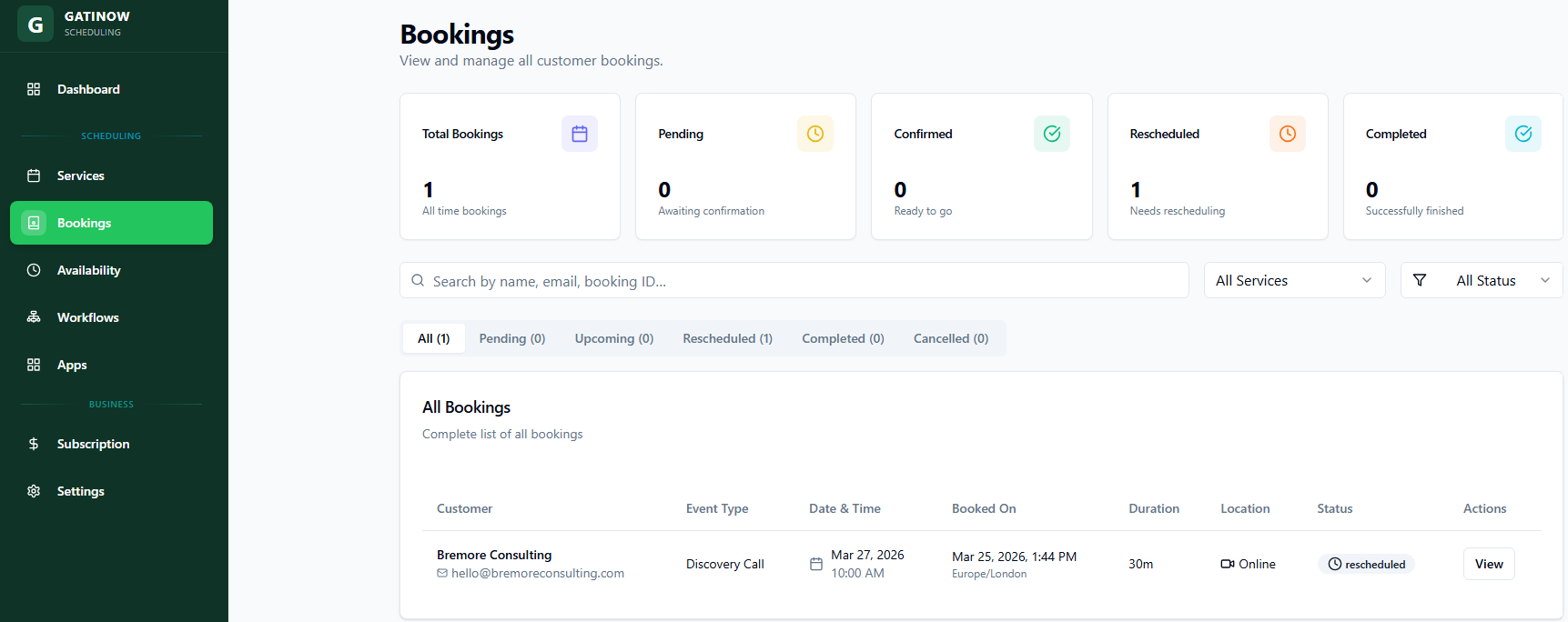The width and height of the screenshot is (1568, 622).
Task: Open Availability from the sidebar
Action: tap(111, 270)
